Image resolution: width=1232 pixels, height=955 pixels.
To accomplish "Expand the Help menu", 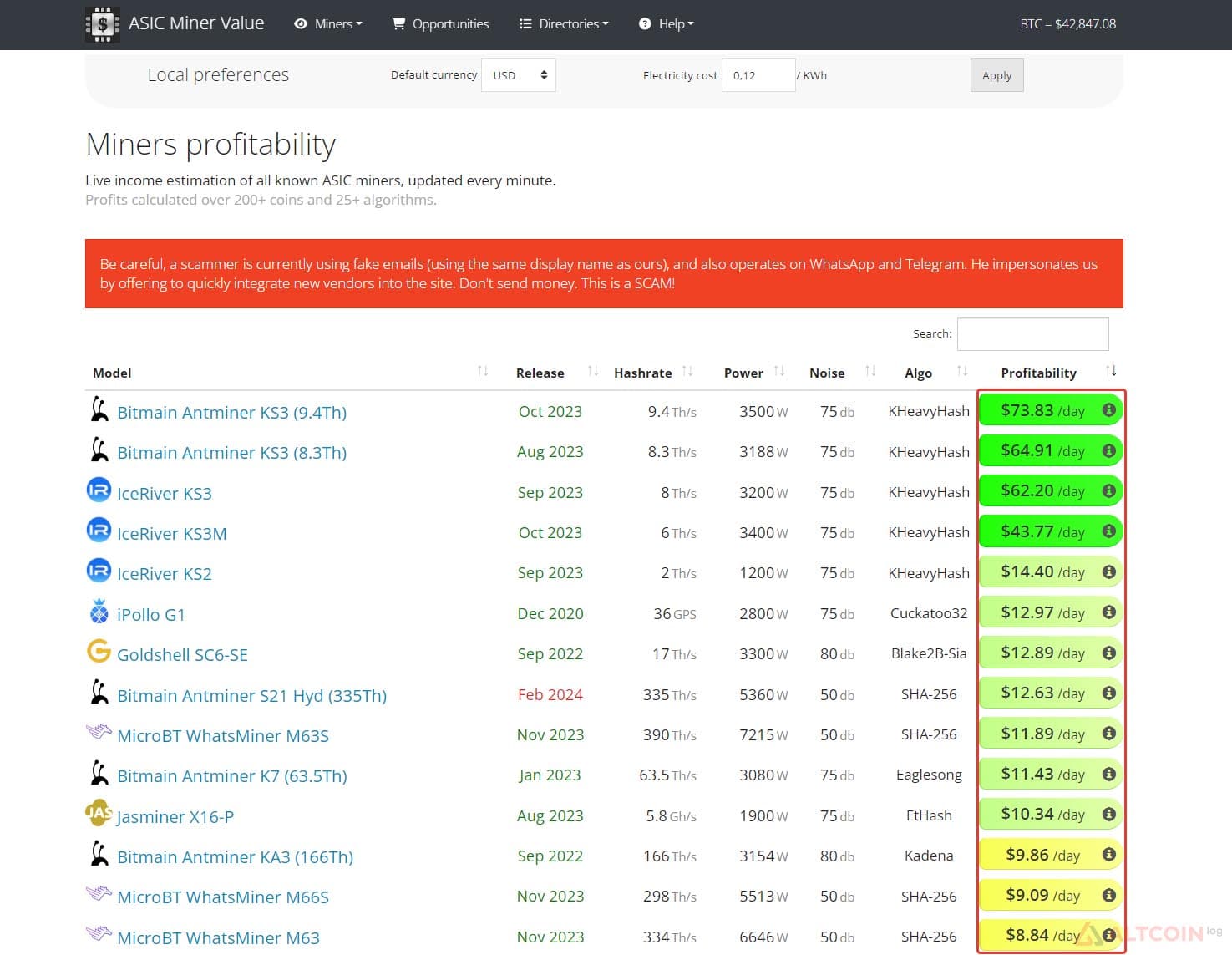I will click(667, 24).
